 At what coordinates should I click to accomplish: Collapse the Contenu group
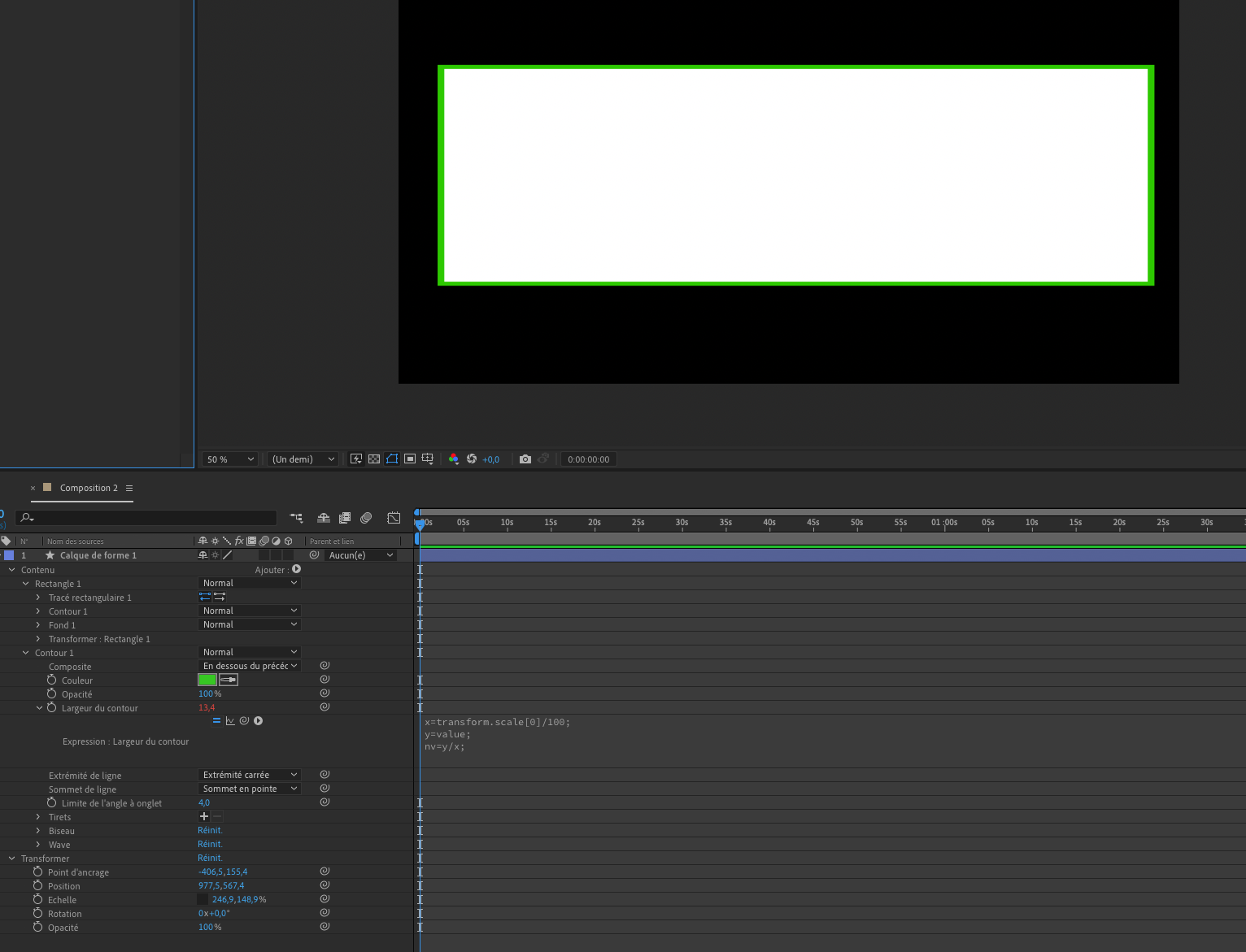(12, 570)
